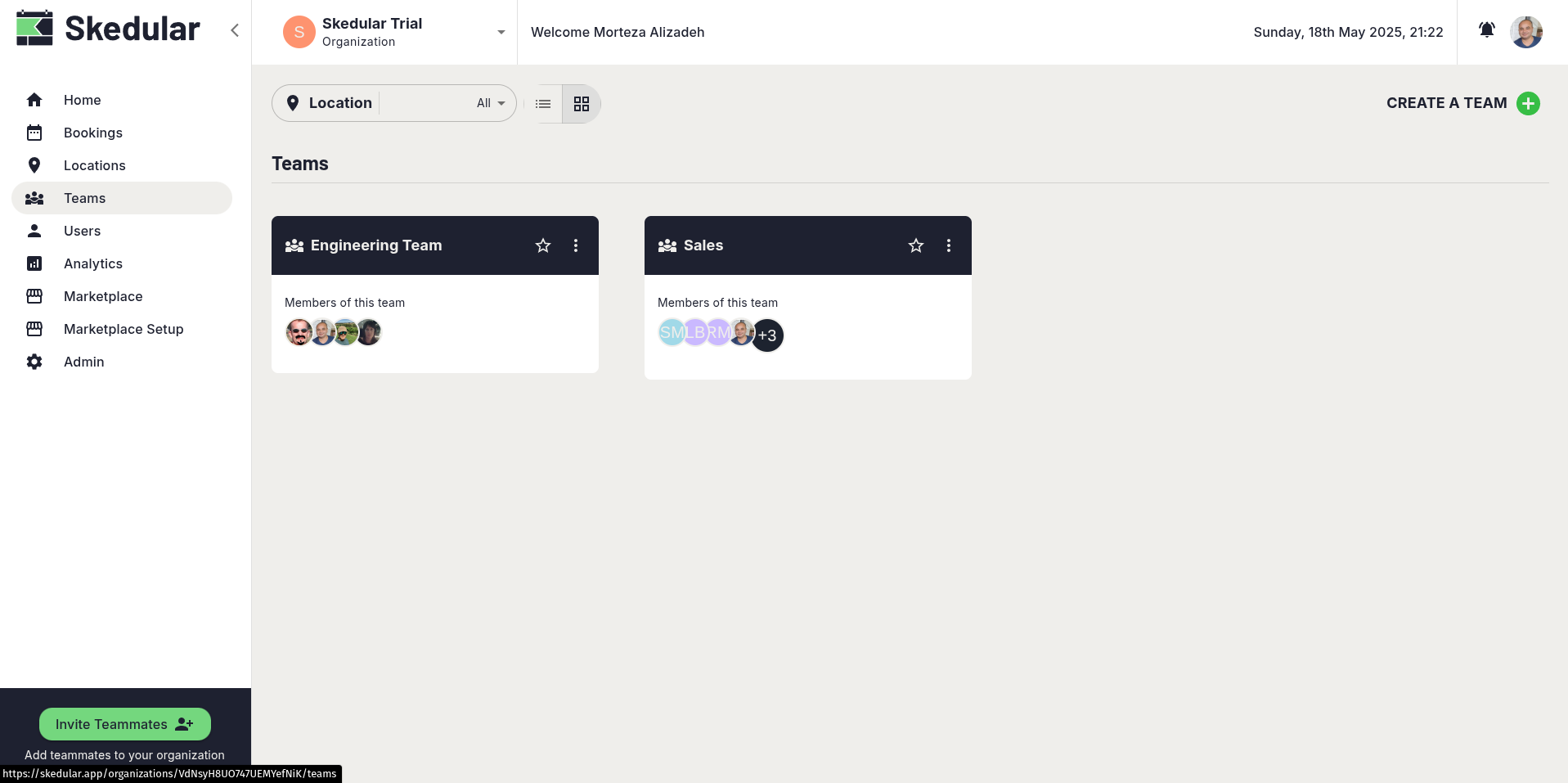Open the three-dot menu on Engineering Team card

[x=575, y=245]
